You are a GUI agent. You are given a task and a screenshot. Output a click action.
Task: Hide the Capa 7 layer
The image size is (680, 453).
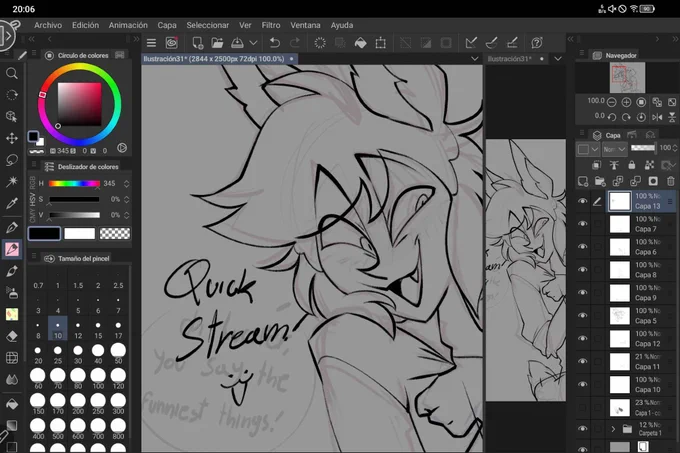click(583, 224)
